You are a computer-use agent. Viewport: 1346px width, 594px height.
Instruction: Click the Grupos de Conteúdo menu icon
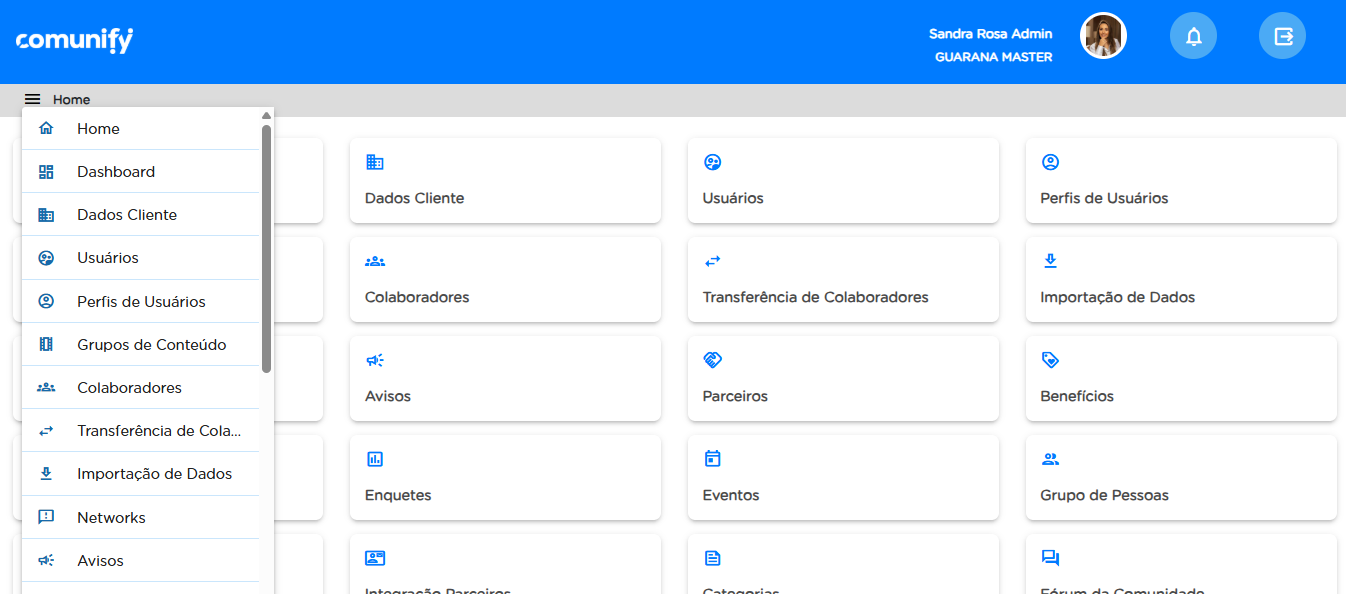(46, 345)
